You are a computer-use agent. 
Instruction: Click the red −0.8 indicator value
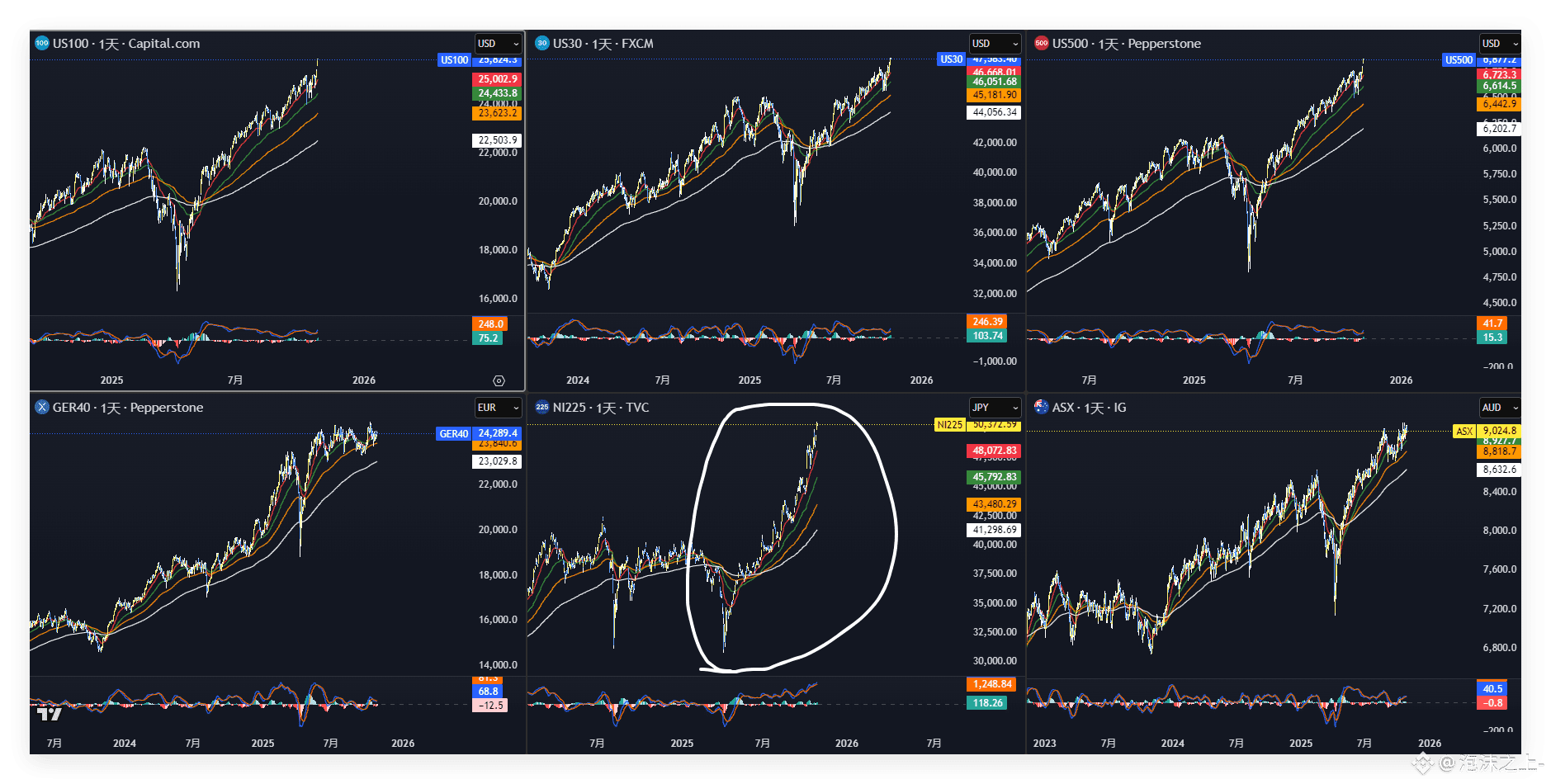1492,703
